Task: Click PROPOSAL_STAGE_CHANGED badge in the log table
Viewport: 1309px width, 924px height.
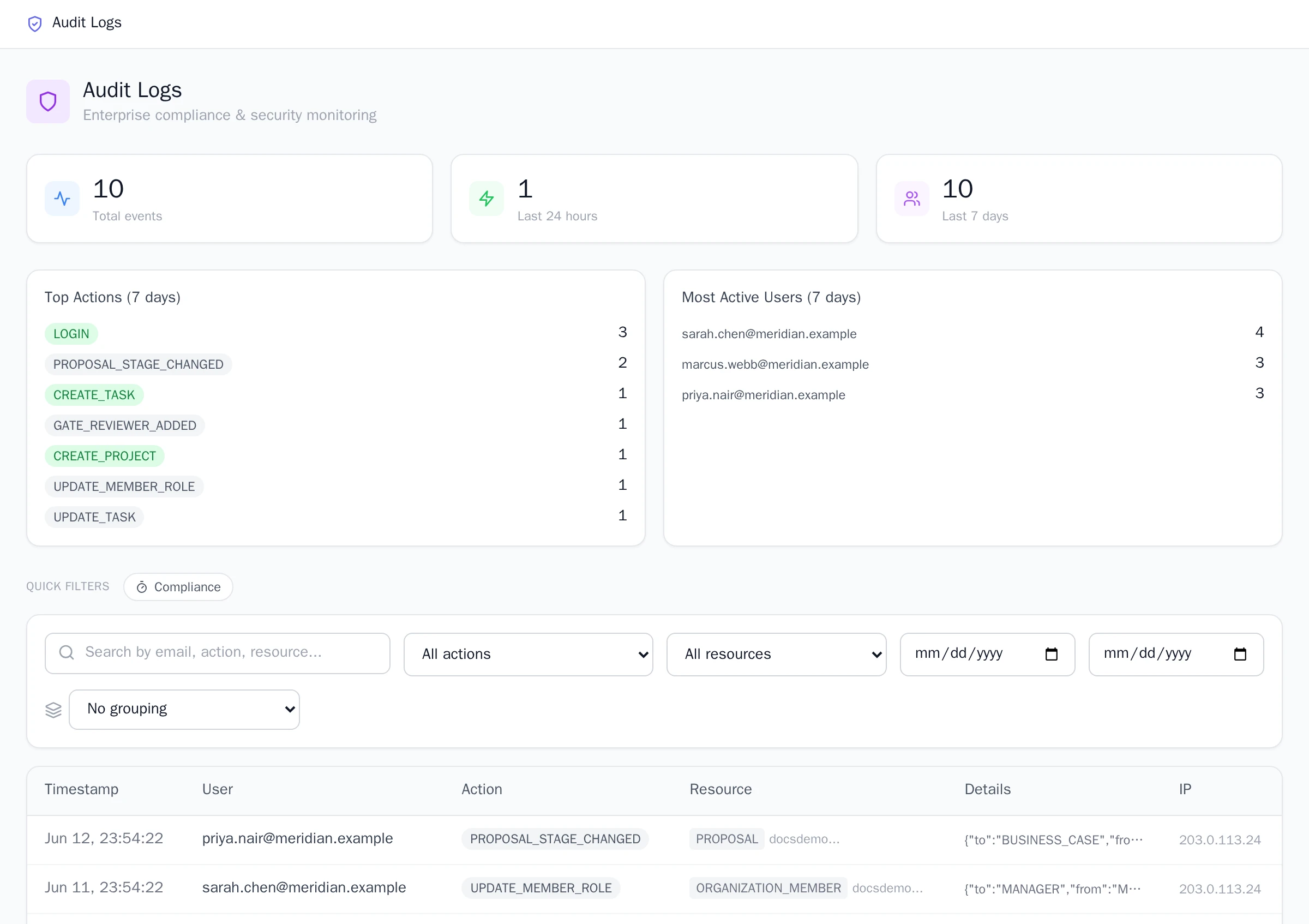Action: tap(555, 839)
